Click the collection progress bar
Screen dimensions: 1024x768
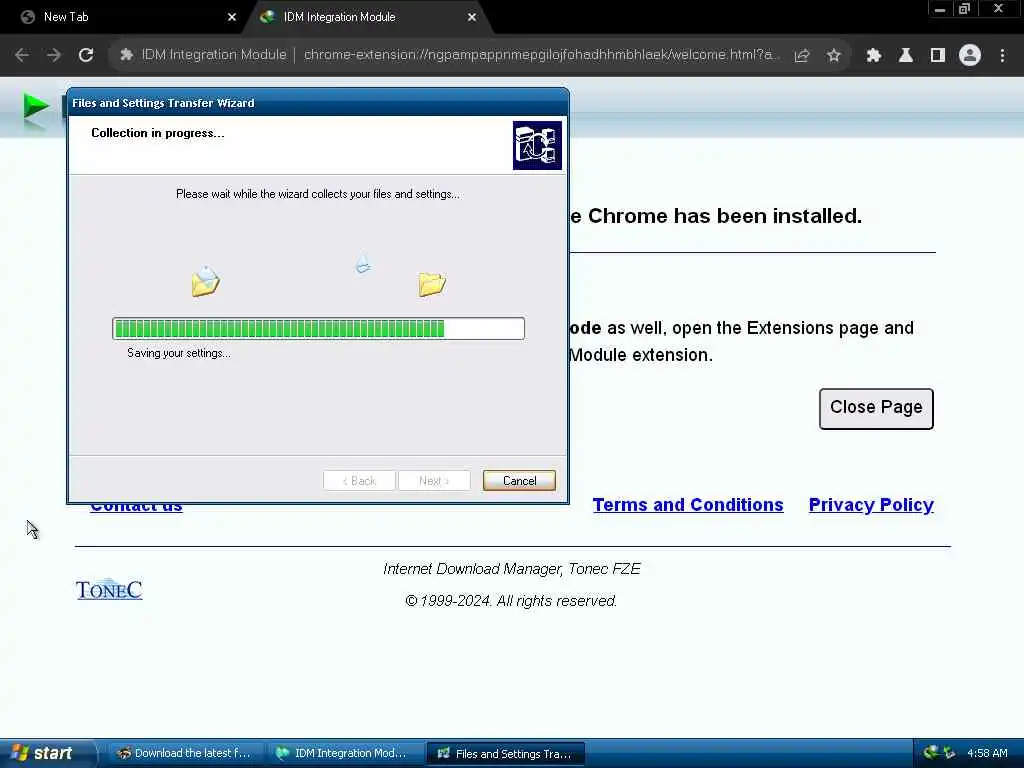318,328
